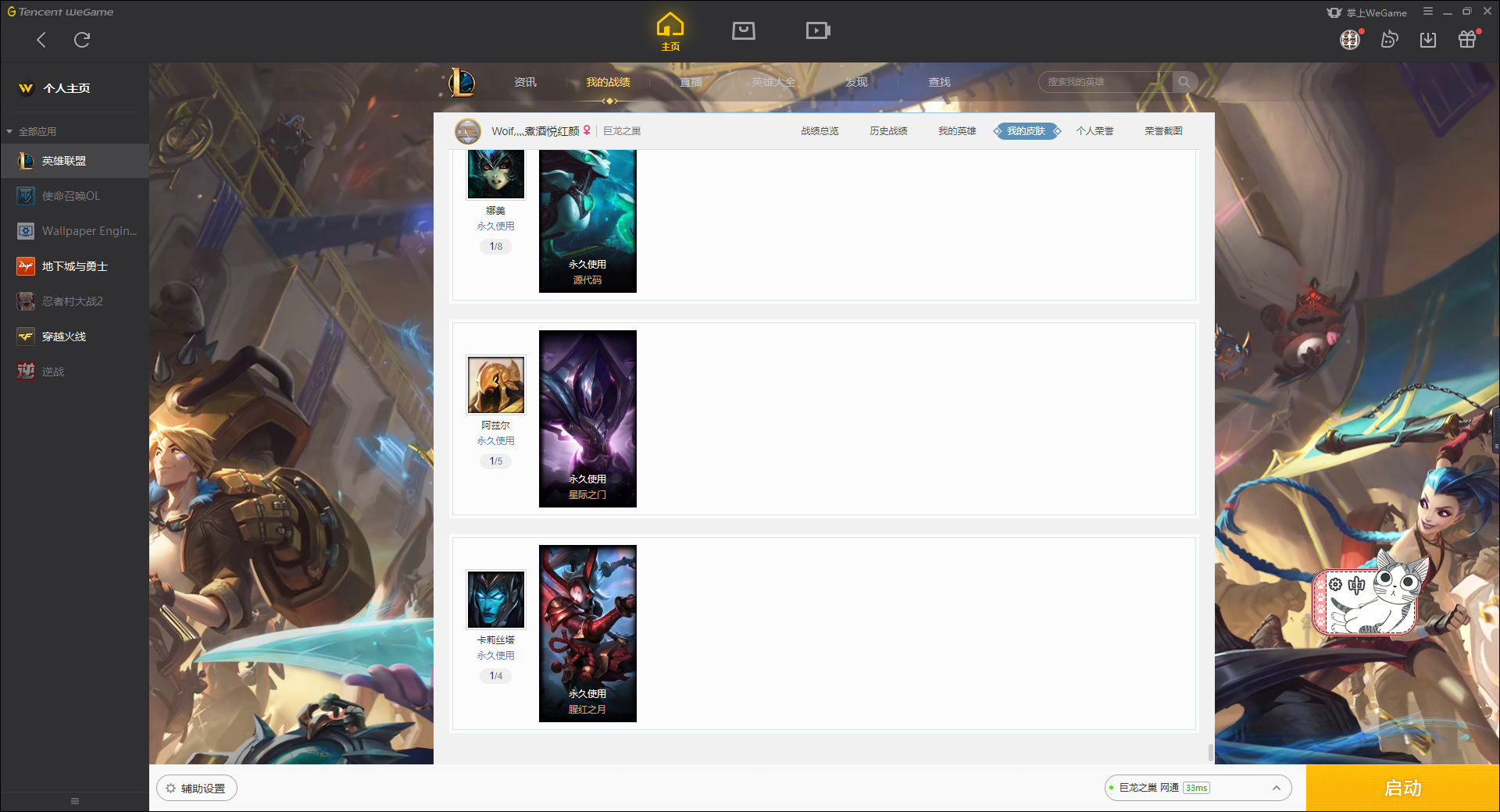This screenshot has height=812, width=1500.
Task: Click the 启动 launch button
Action: (x=1403, y=789)
